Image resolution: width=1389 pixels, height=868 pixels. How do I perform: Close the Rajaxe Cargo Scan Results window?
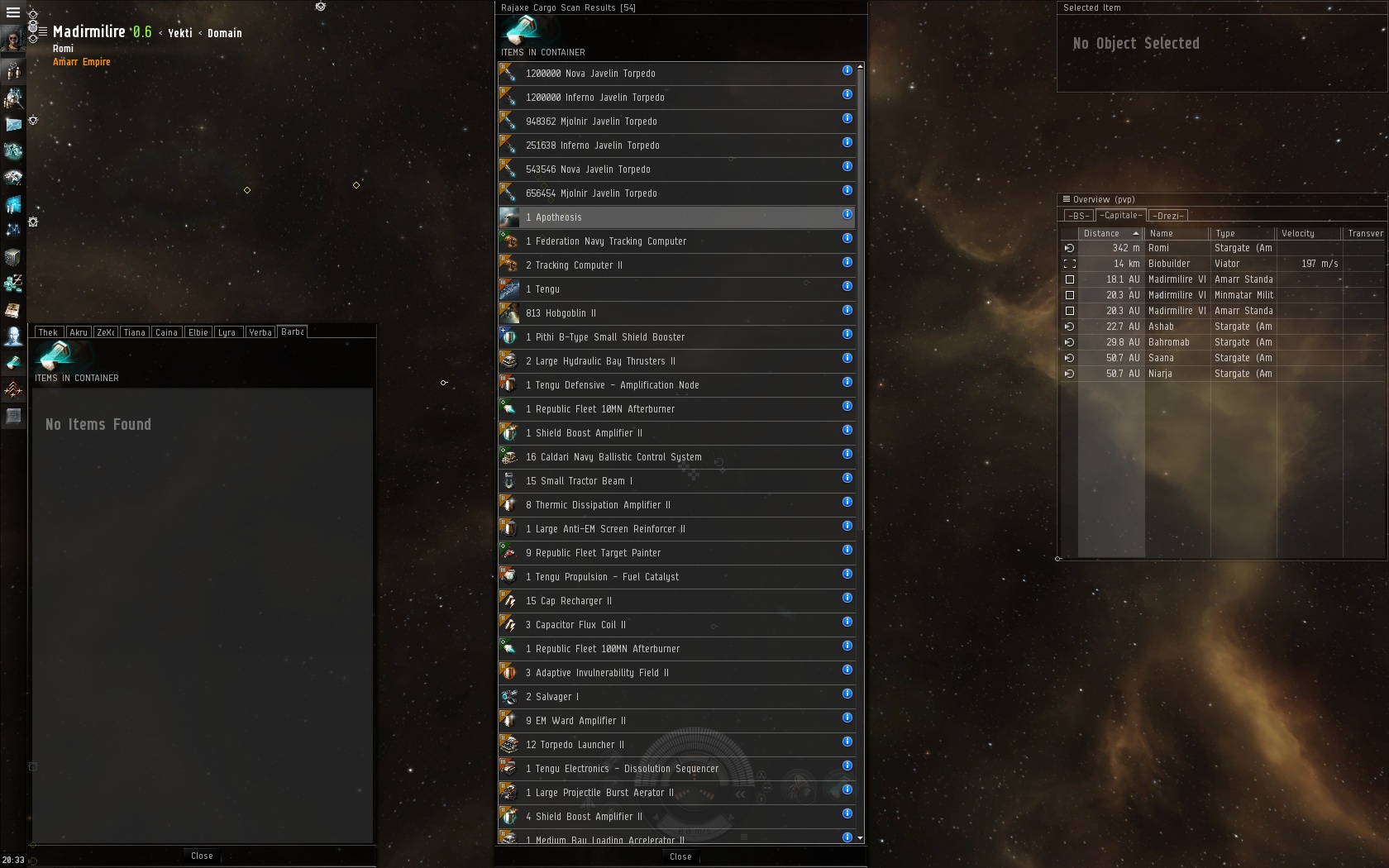[x=680, y=857]
